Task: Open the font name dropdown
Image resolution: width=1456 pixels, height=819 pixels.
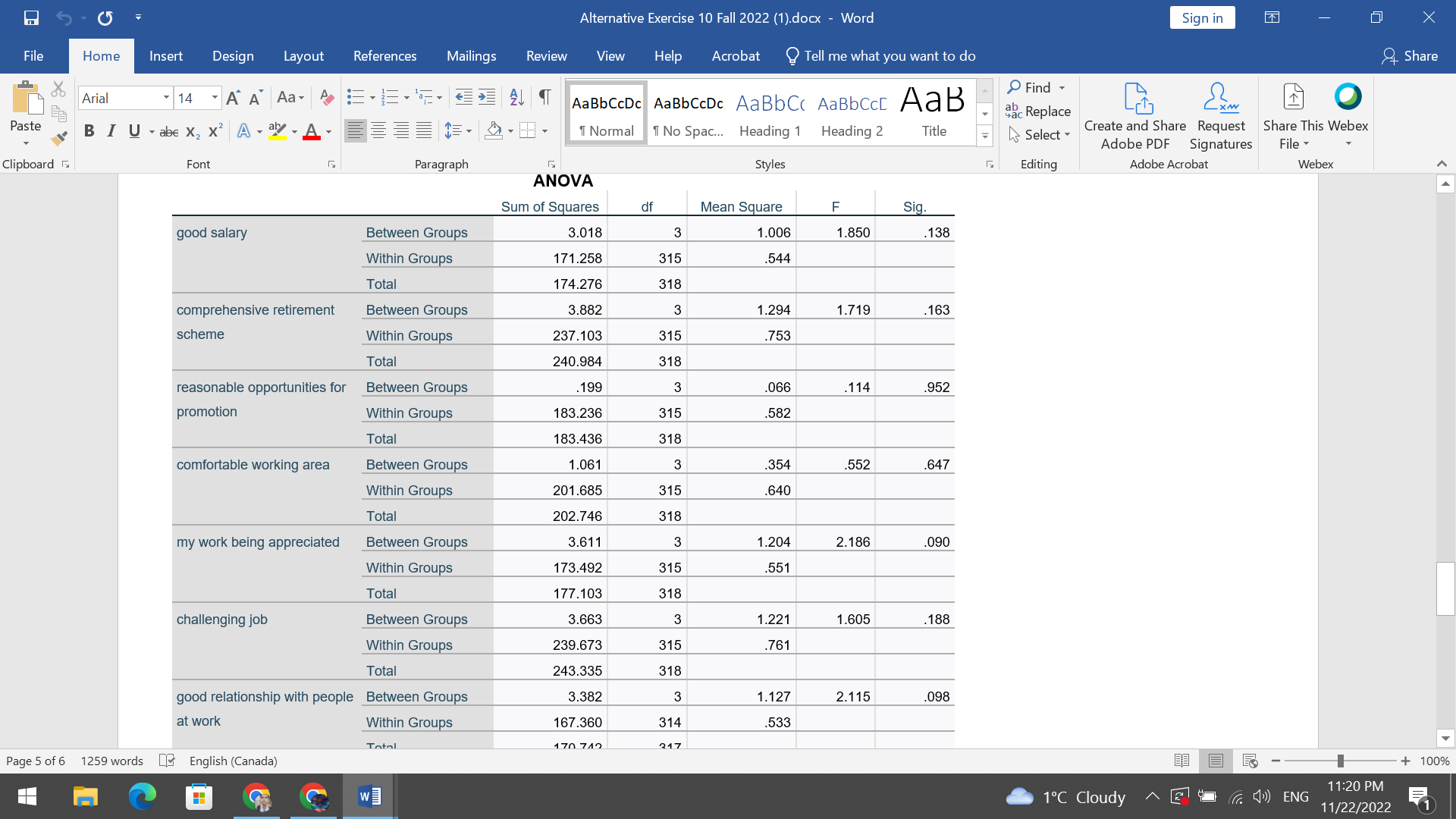Action: (x=166, y=98)
